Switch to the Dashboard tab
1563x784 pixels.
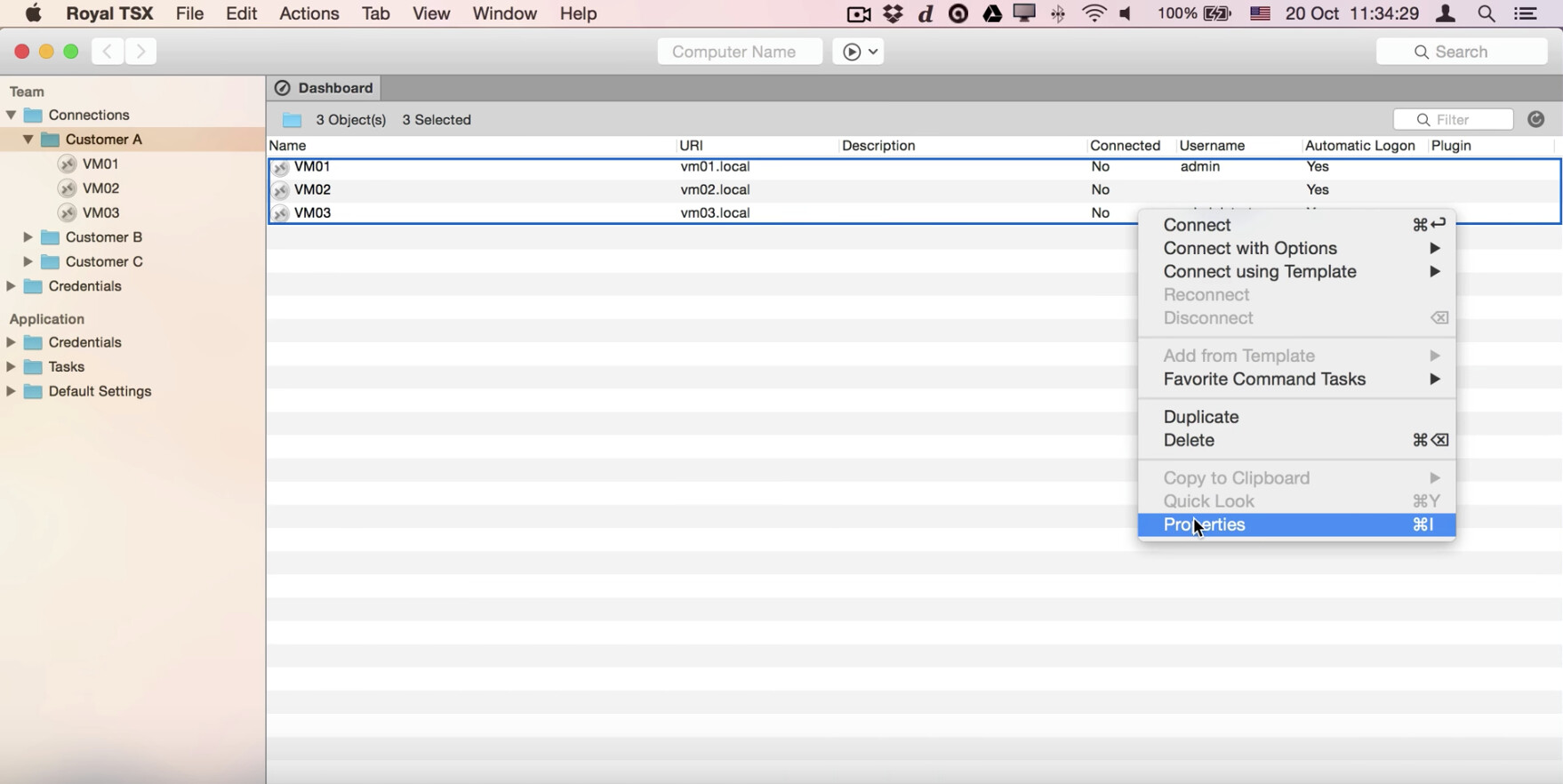[x=325, y=88]
